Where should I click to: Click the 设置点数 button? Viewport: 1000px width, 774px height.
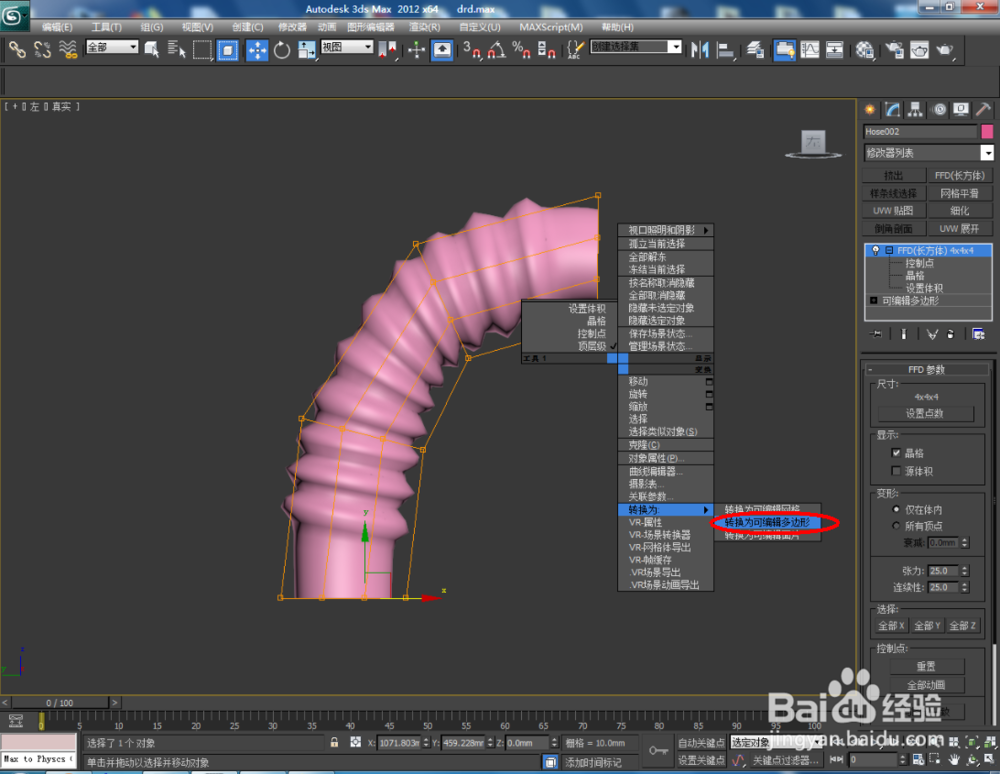(925, 414)
